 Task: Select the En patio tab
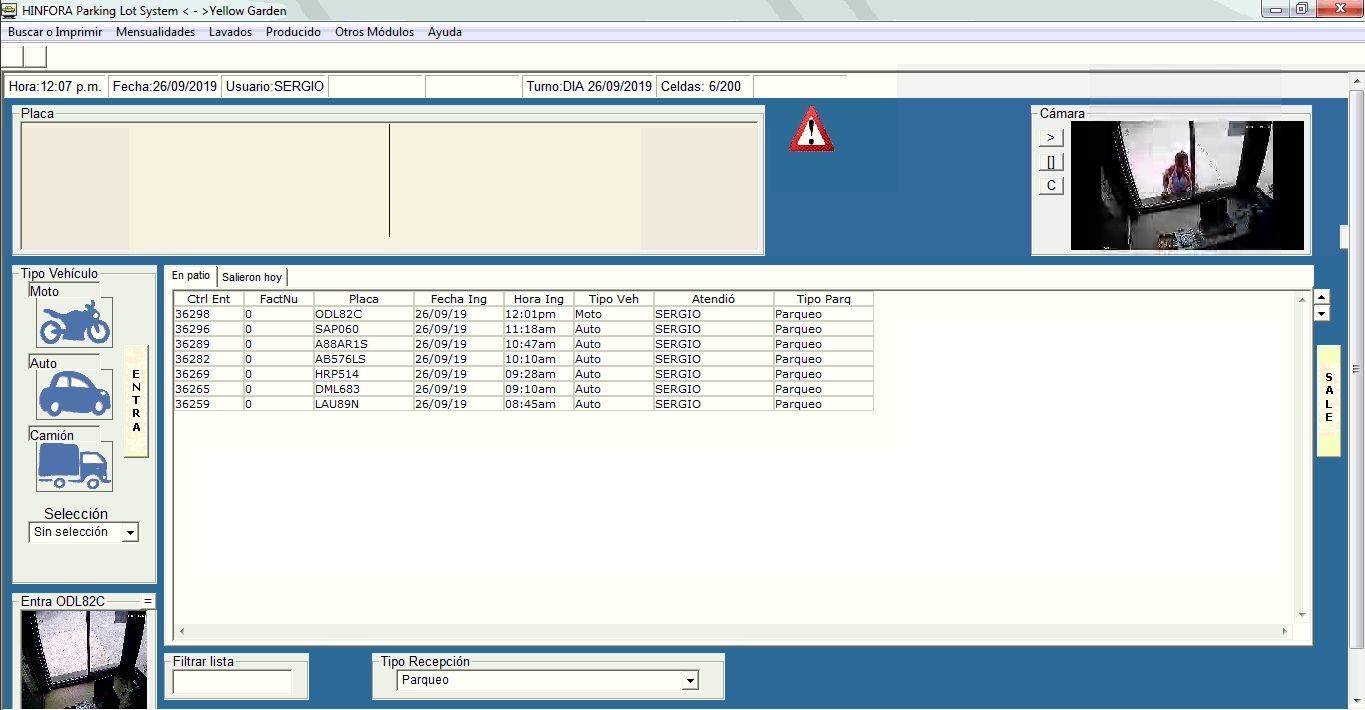point(191,276)
